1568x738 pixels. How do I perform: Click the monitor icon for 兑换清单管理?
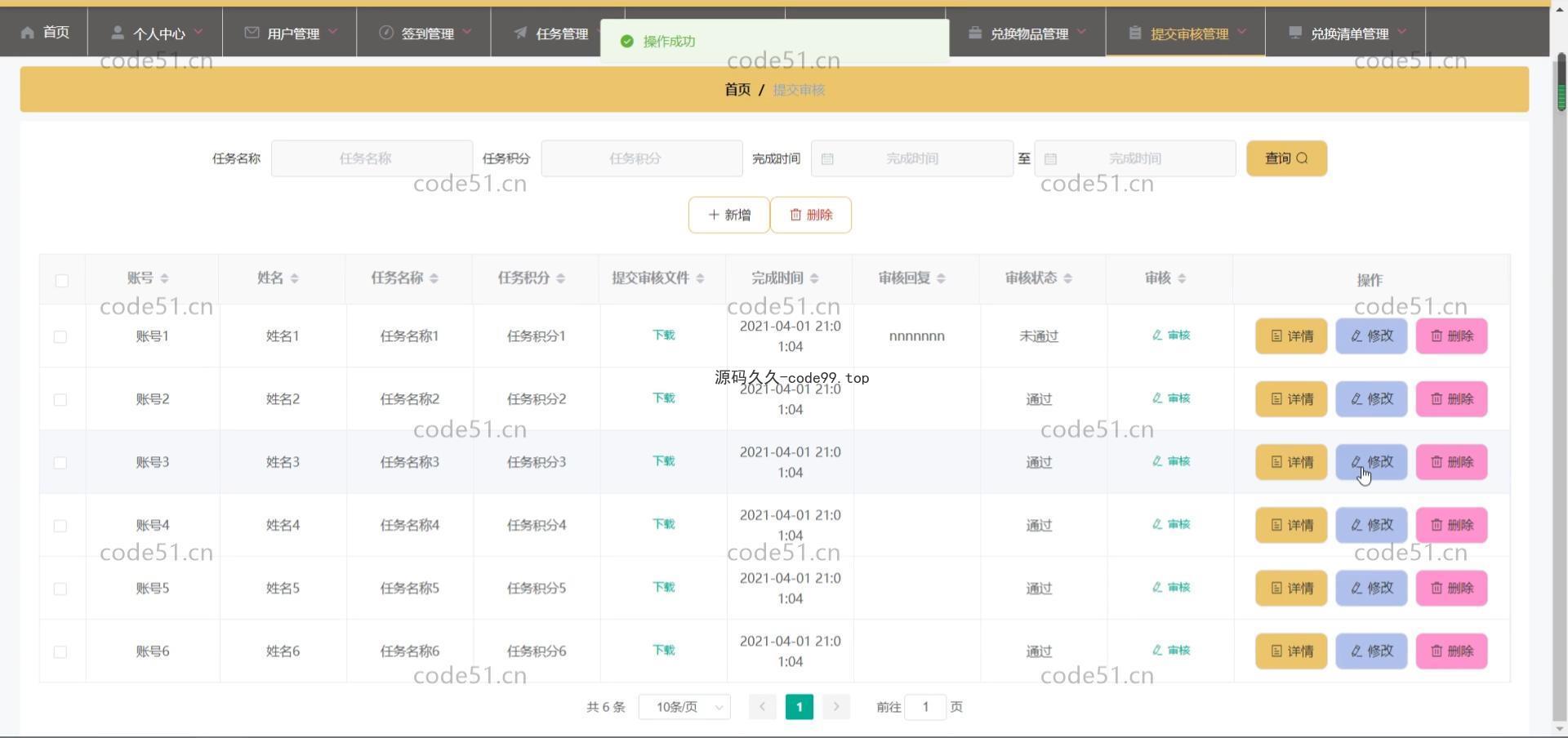[x=1295, y=33]
